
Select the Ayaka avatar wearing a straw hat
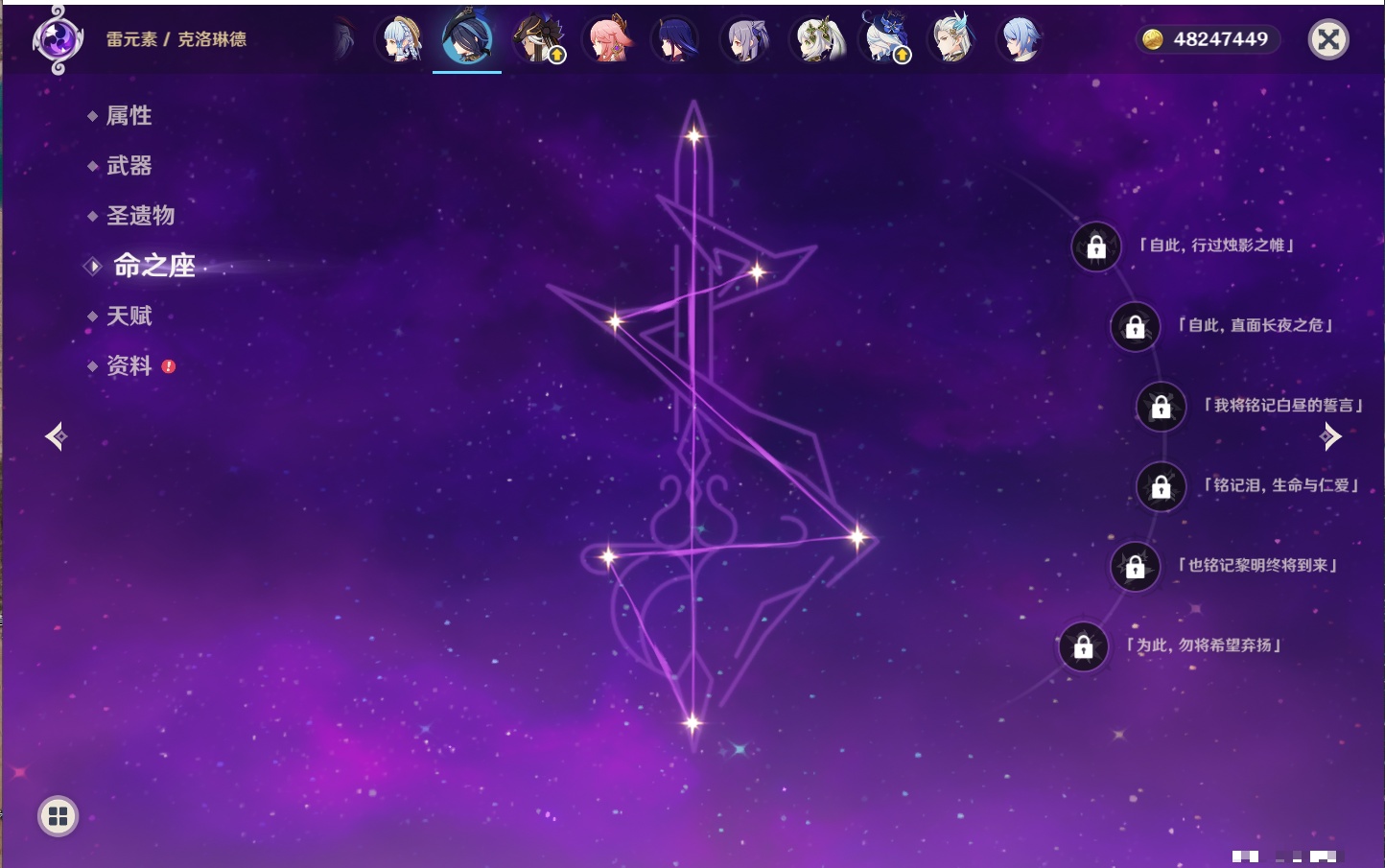(400, 39)
